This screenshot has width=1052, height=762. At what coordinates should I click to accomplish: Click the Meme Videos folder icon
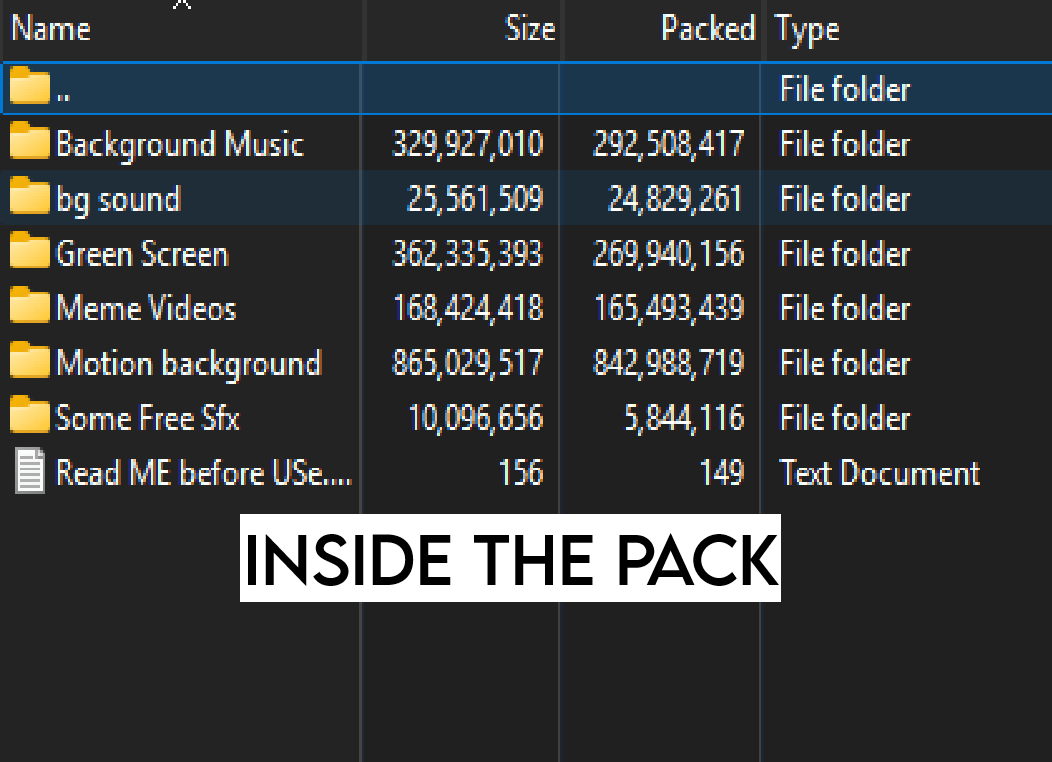[30, 308]
